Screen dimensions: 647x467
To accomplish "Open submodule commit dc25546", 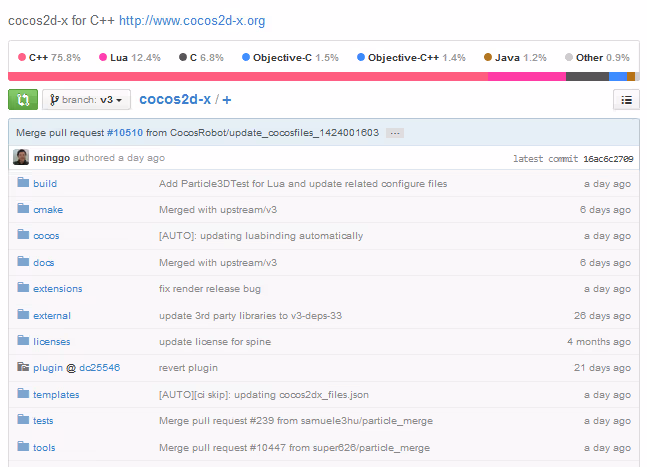I will (x=99, y=367).
